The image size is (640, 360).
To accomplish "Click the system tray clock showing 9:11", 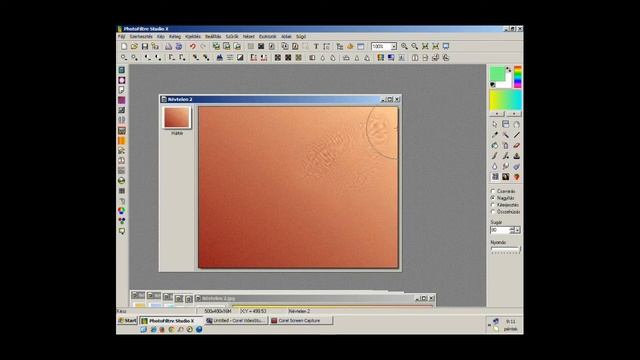I will (511, 322).
